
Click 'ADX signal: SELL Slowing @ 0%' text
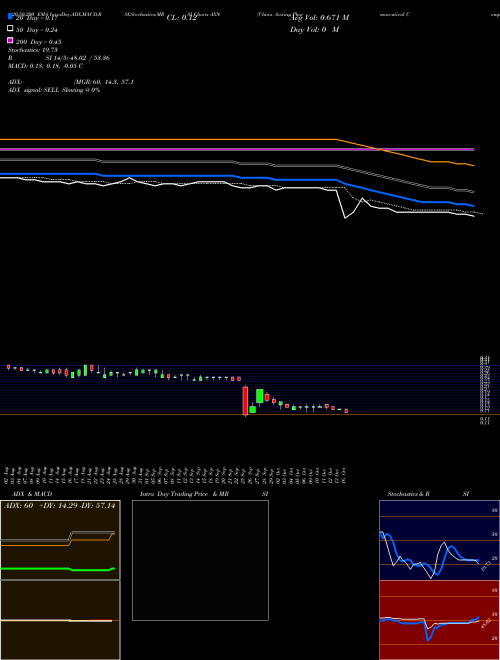point(54,90)
